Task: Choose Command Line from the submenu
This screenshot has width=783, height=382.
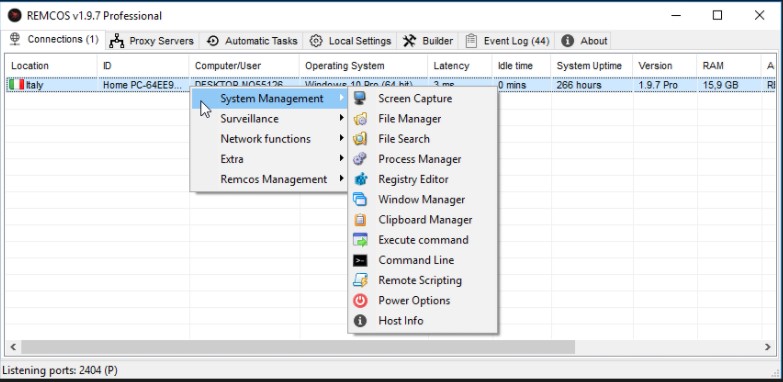Action: 422,260
